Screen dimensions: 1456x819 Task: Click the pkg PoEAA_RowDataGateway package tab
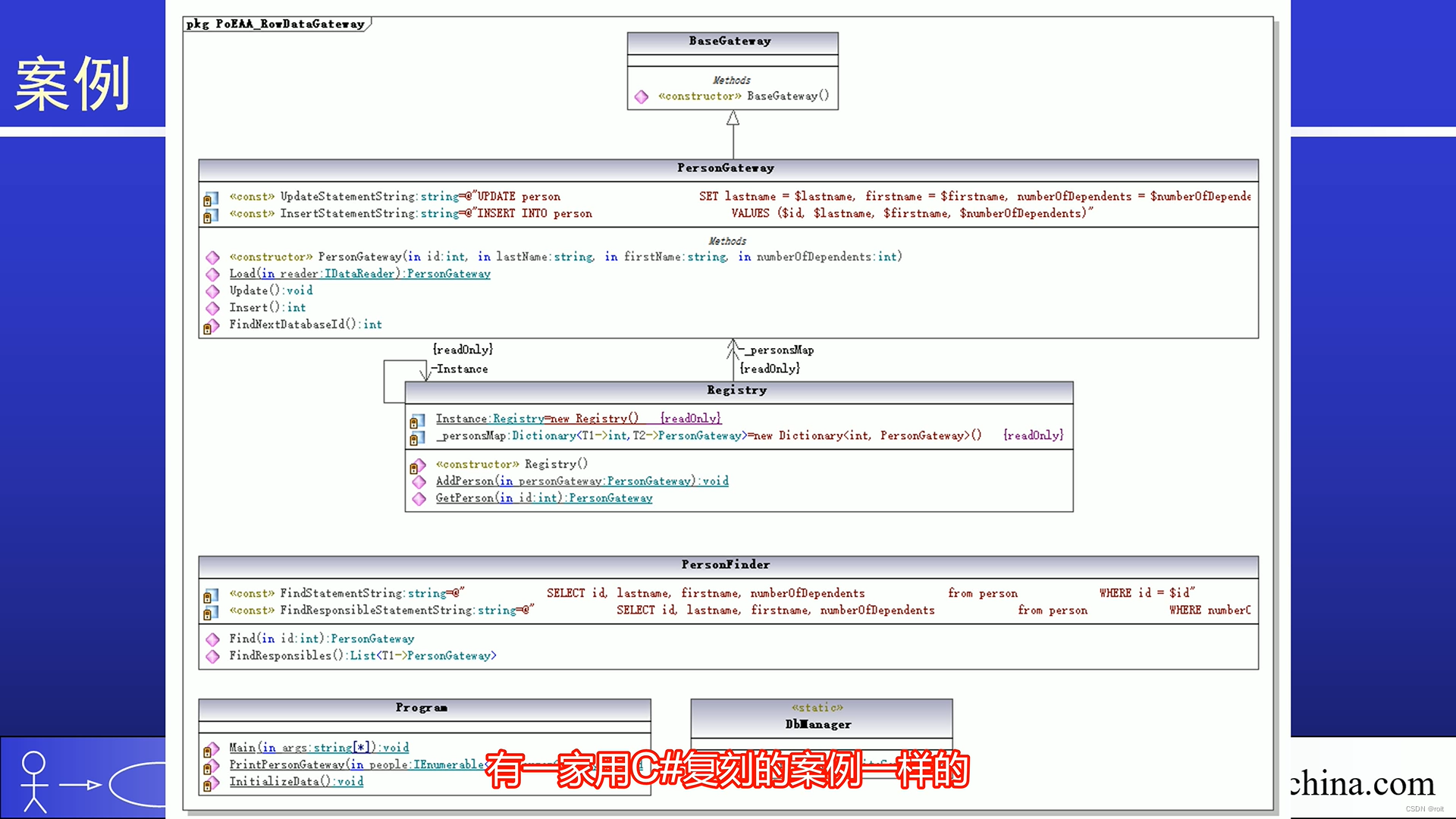pos(276,24)
